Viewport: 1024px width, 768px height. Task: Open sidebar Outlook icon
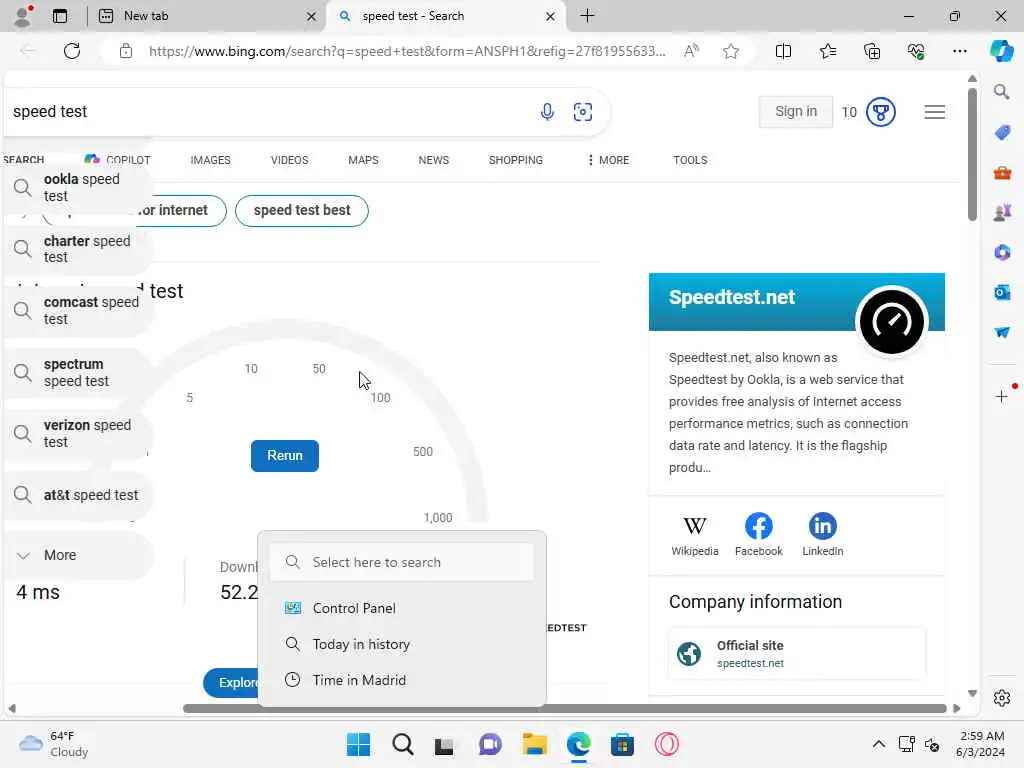point(1002,292)
